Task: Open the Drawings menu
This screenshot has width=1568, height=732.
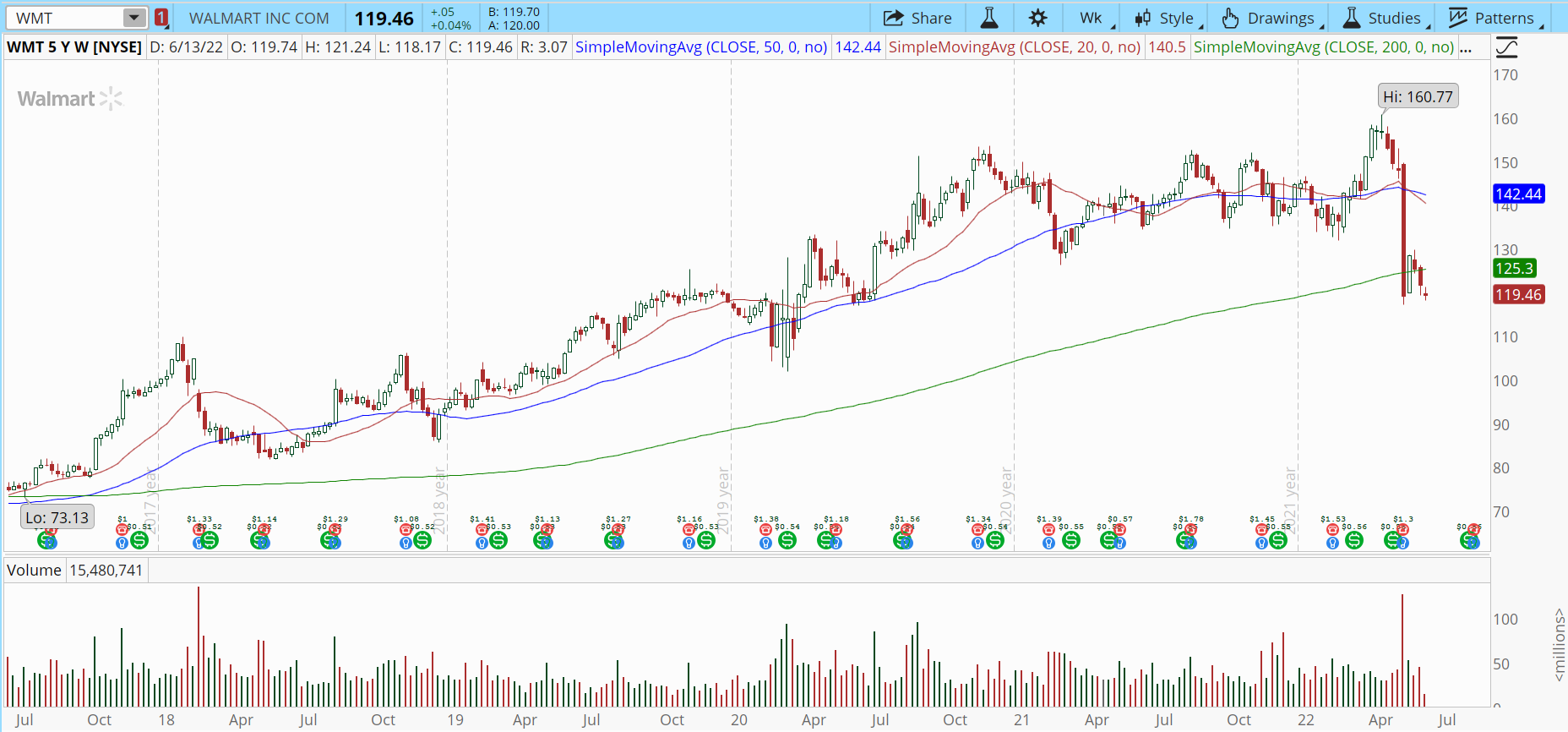Action: (1271, 18)
